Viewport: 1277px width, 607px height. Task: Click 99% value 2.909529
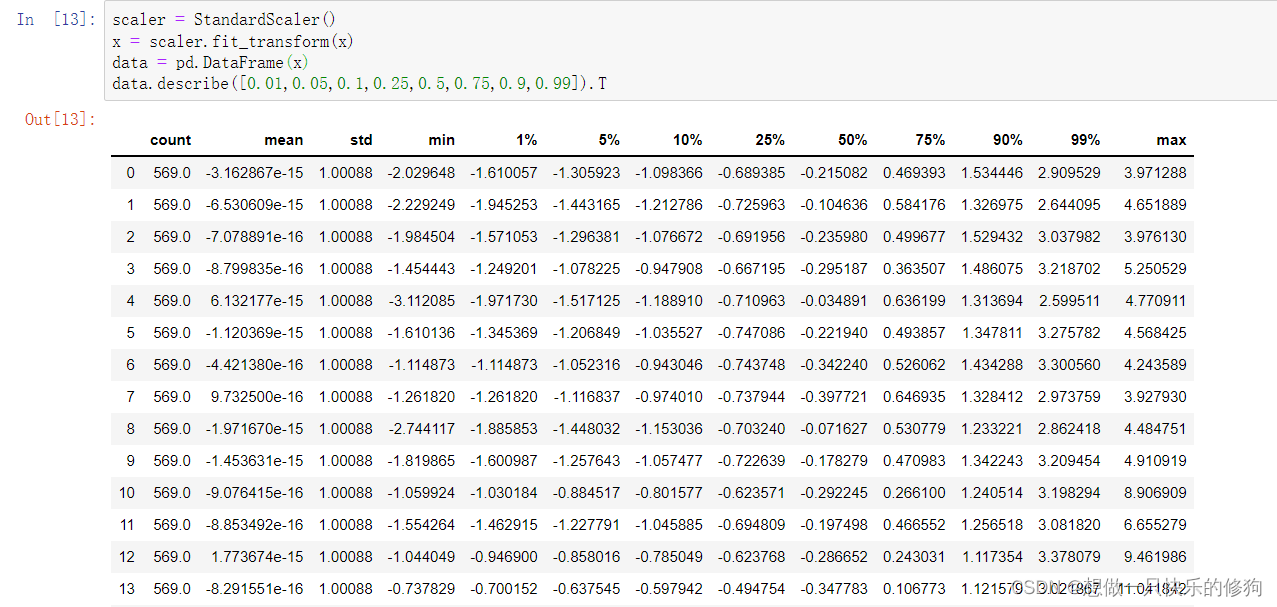tap(1069, 172)
